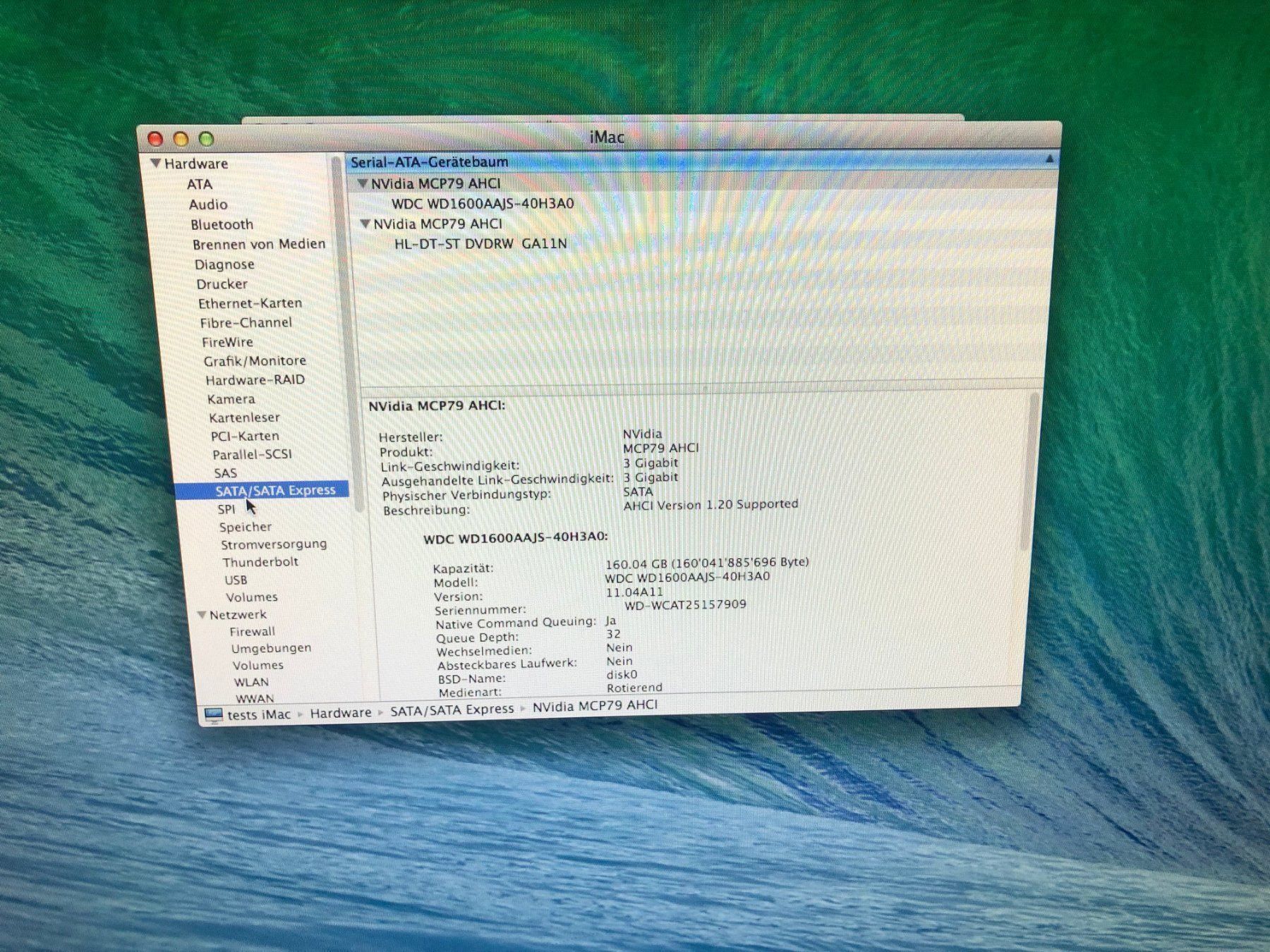Click the Physischer Verbindungstyp value SATA
The height and width of the screenshot is (952, 1270).
[x=638, y=492]
